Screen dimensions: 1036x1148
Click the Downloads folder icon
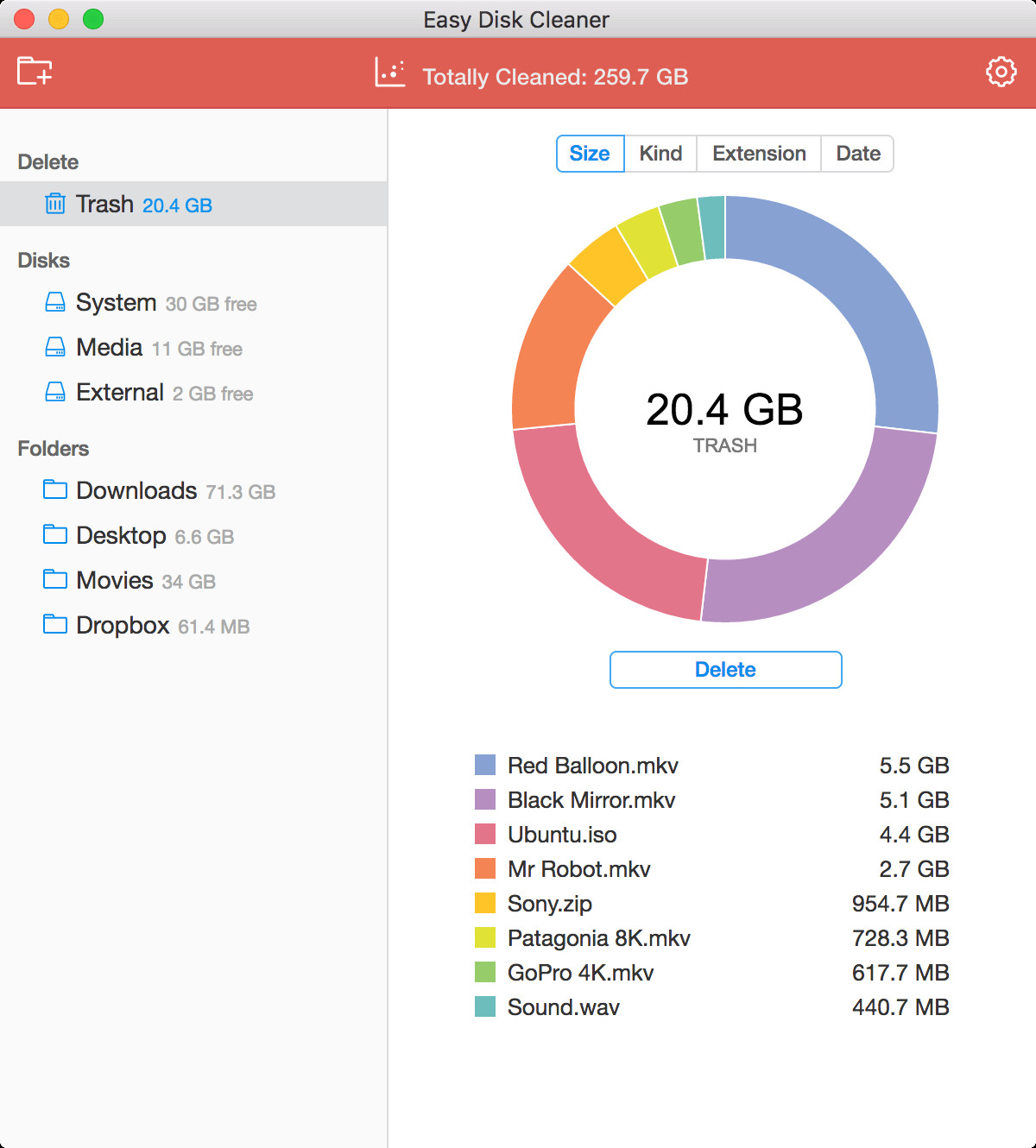point(55,489)
